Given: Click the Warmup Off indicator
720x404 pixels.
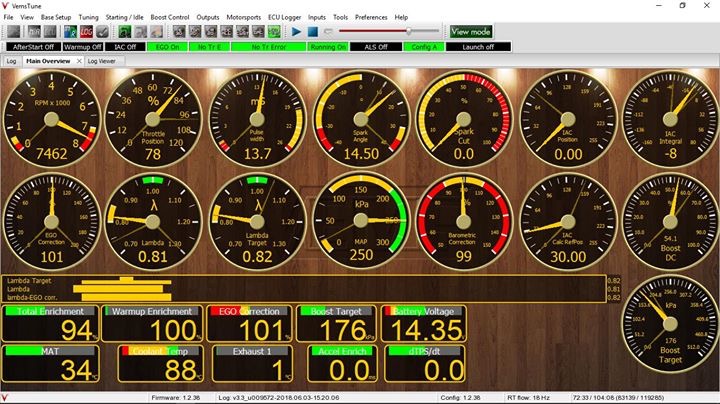Looking at the screenshot, I should (x=83, y=47).
